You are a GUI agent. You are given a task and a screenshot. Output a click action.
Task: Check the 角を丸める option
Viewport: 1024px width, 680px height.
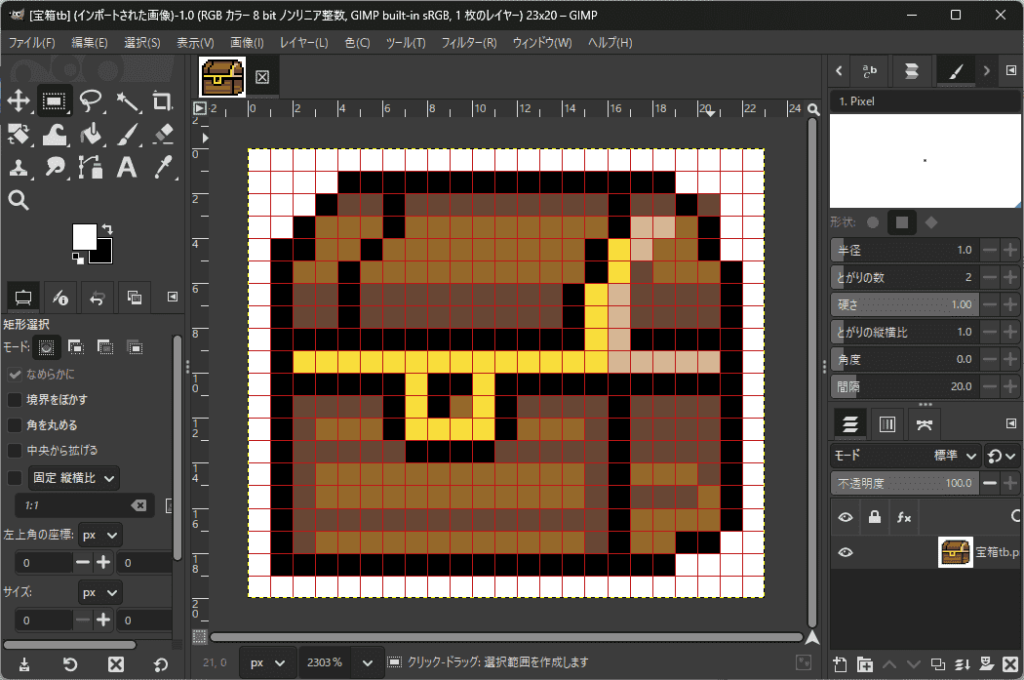point(15,425)
